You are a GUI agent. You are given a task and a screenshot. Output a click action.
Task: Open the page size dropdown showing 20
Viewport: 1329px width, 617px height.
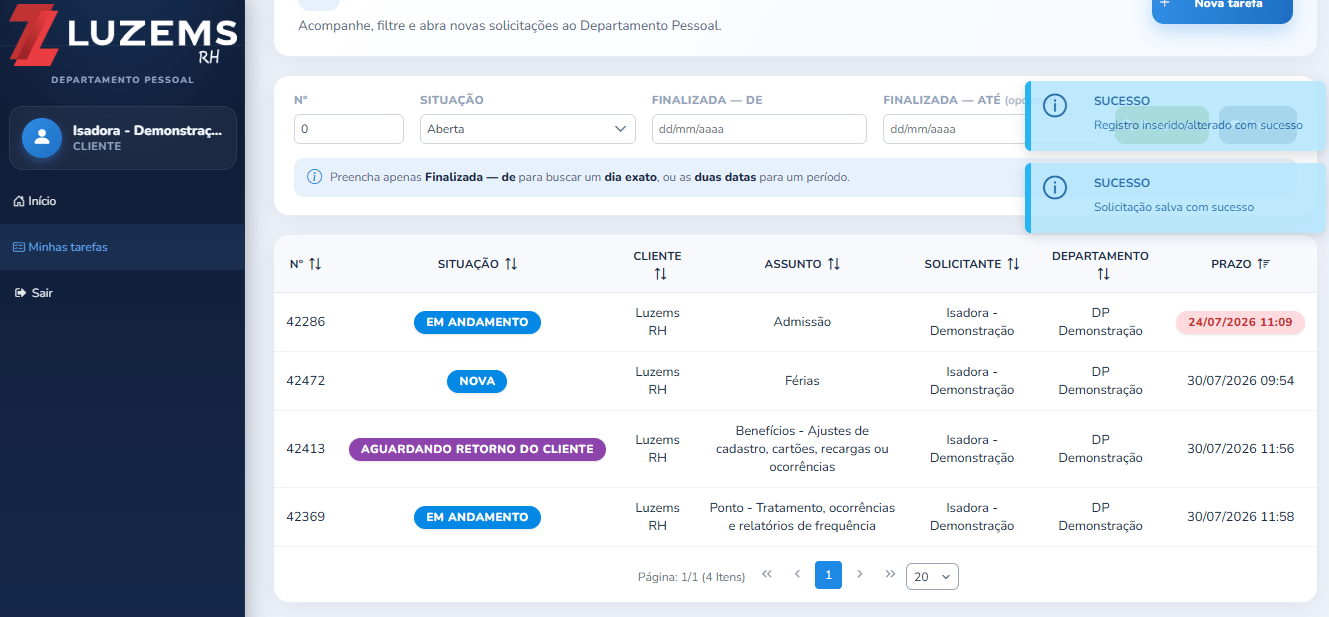coord(932,577)
